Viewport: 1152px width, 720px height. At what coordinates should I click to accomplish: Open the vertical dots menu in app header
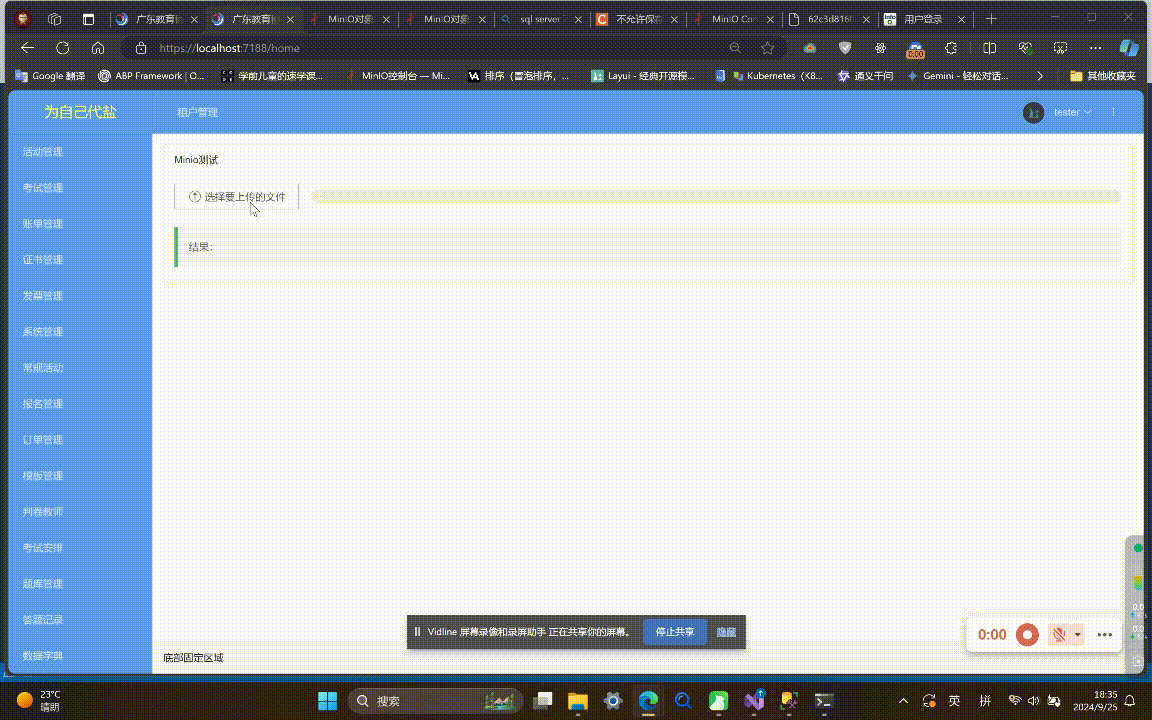click(1114, 112)
